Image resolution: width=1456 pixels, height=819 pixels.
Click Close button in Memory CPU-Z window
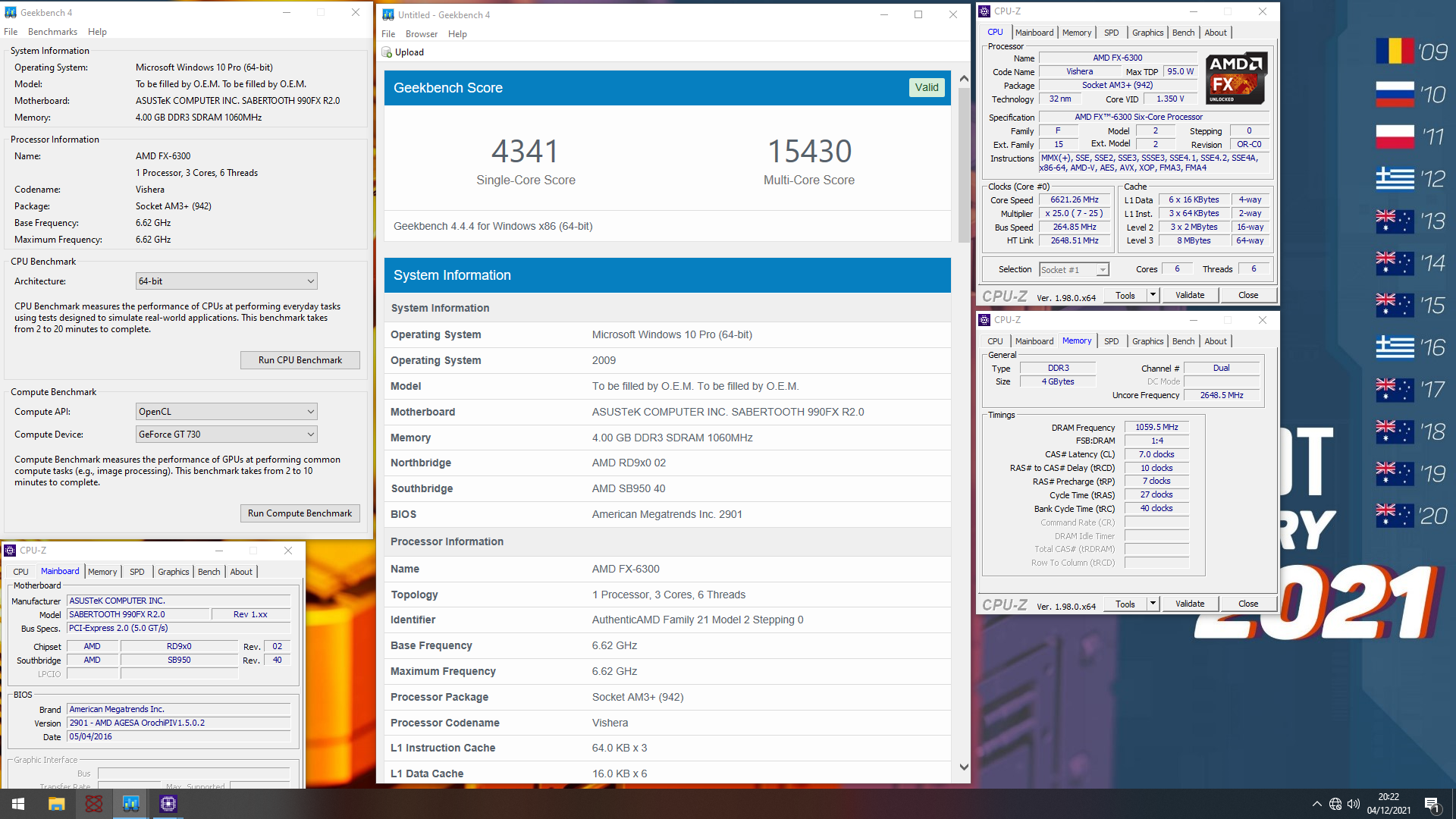coord(1248,604)
